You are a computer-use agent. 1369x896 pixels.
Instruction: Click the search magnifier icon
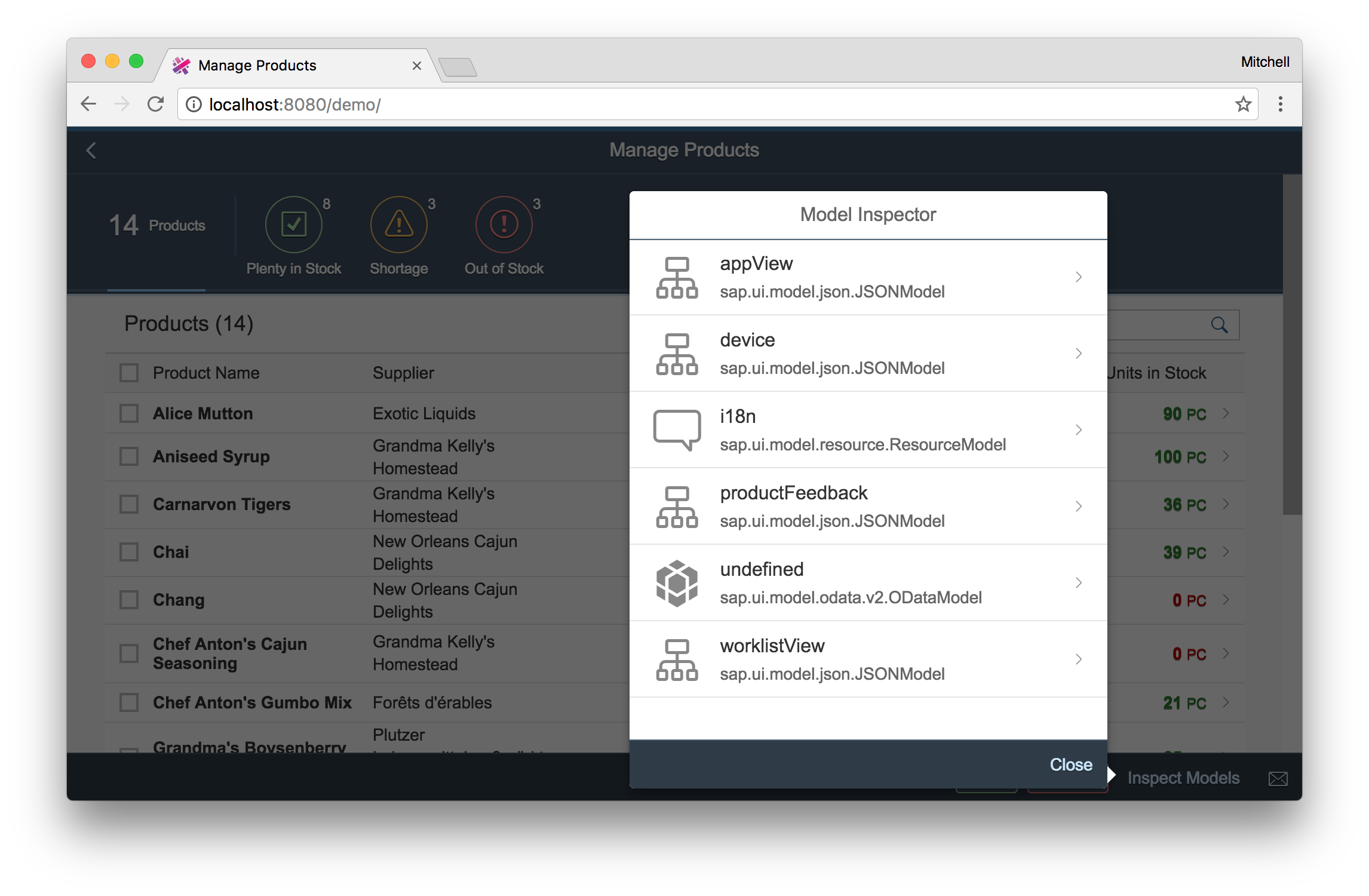[x=1219, y=325]
